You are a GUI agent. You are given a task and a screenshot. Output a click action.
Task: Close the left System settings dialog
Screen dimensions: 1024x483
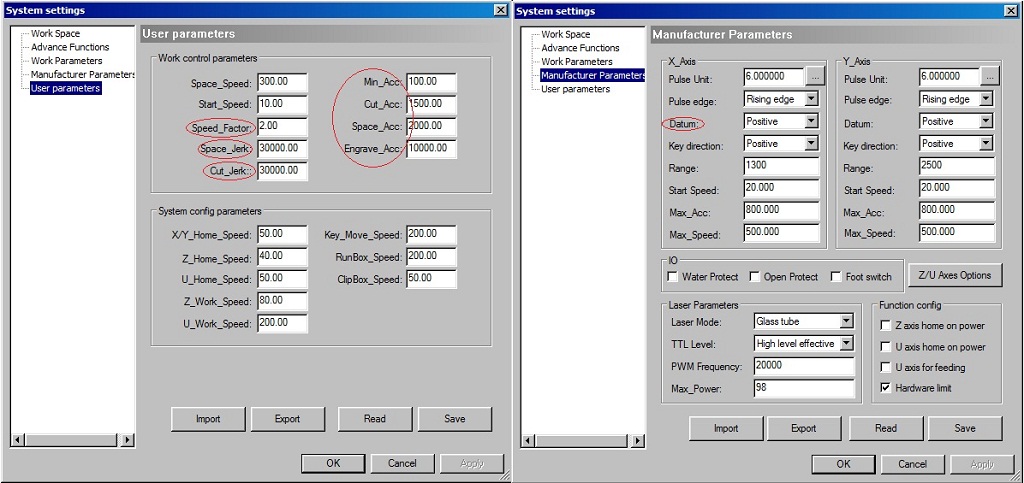click(500, 10)
